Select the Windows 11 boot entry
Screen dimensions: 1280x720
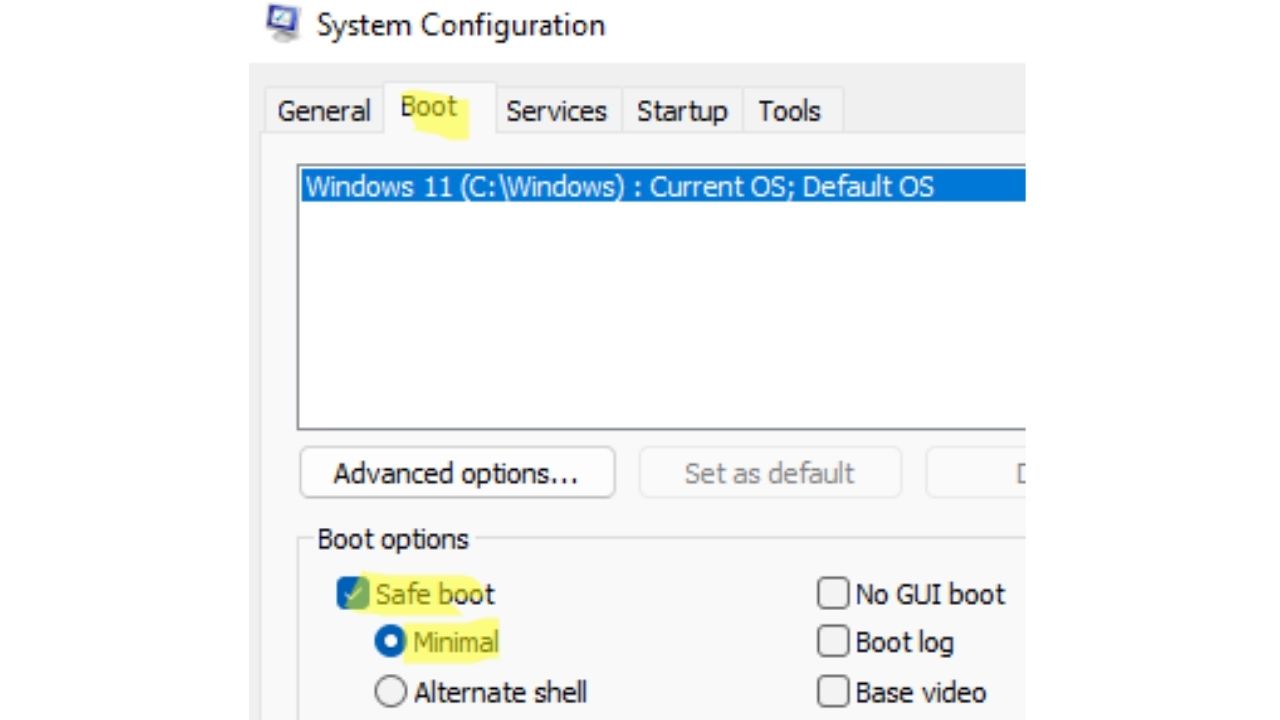tap(620, 187)
